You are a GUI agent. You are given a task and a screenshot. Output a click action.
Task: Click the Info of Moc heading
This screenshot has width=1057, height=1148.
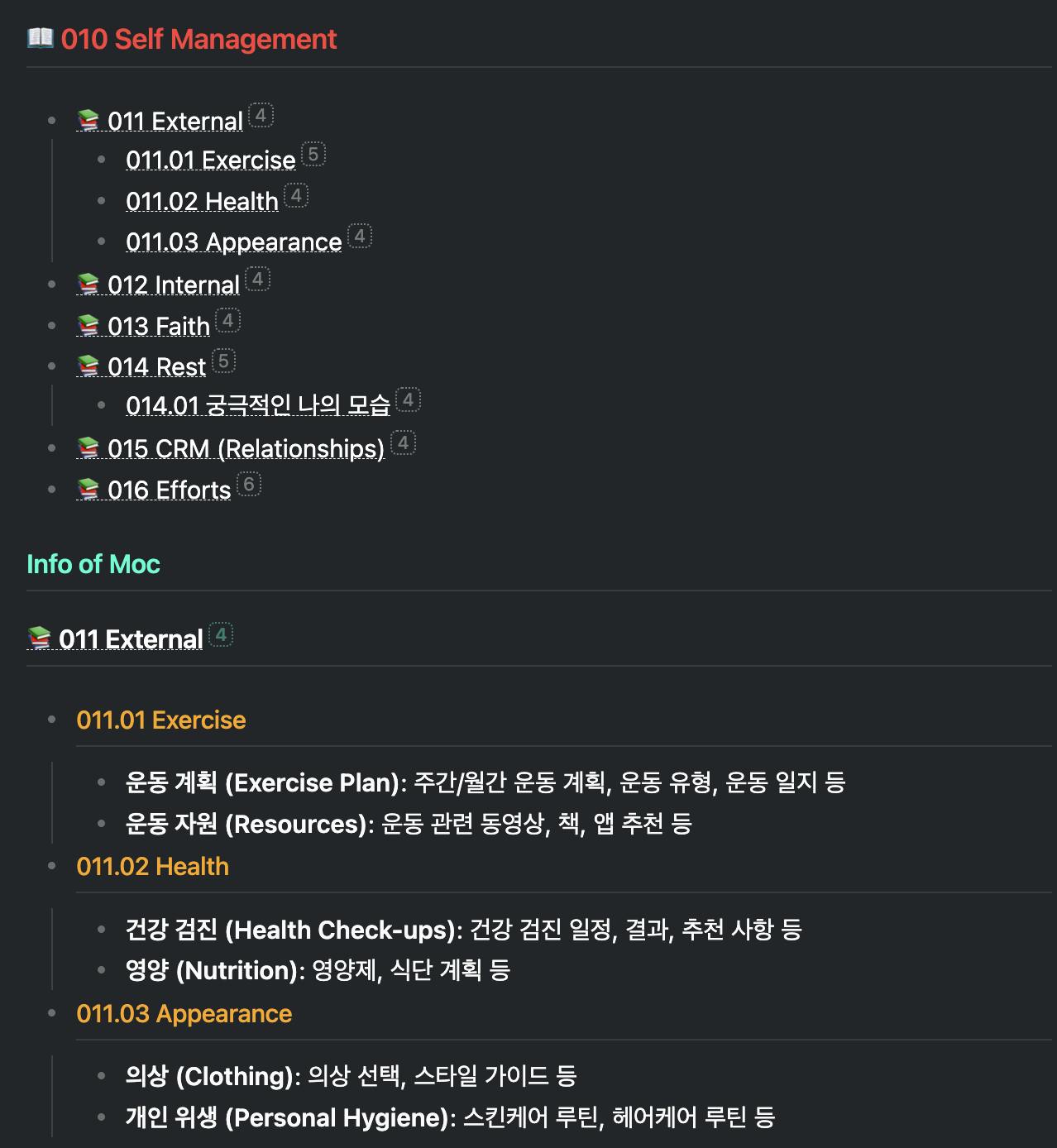point(93,564)
